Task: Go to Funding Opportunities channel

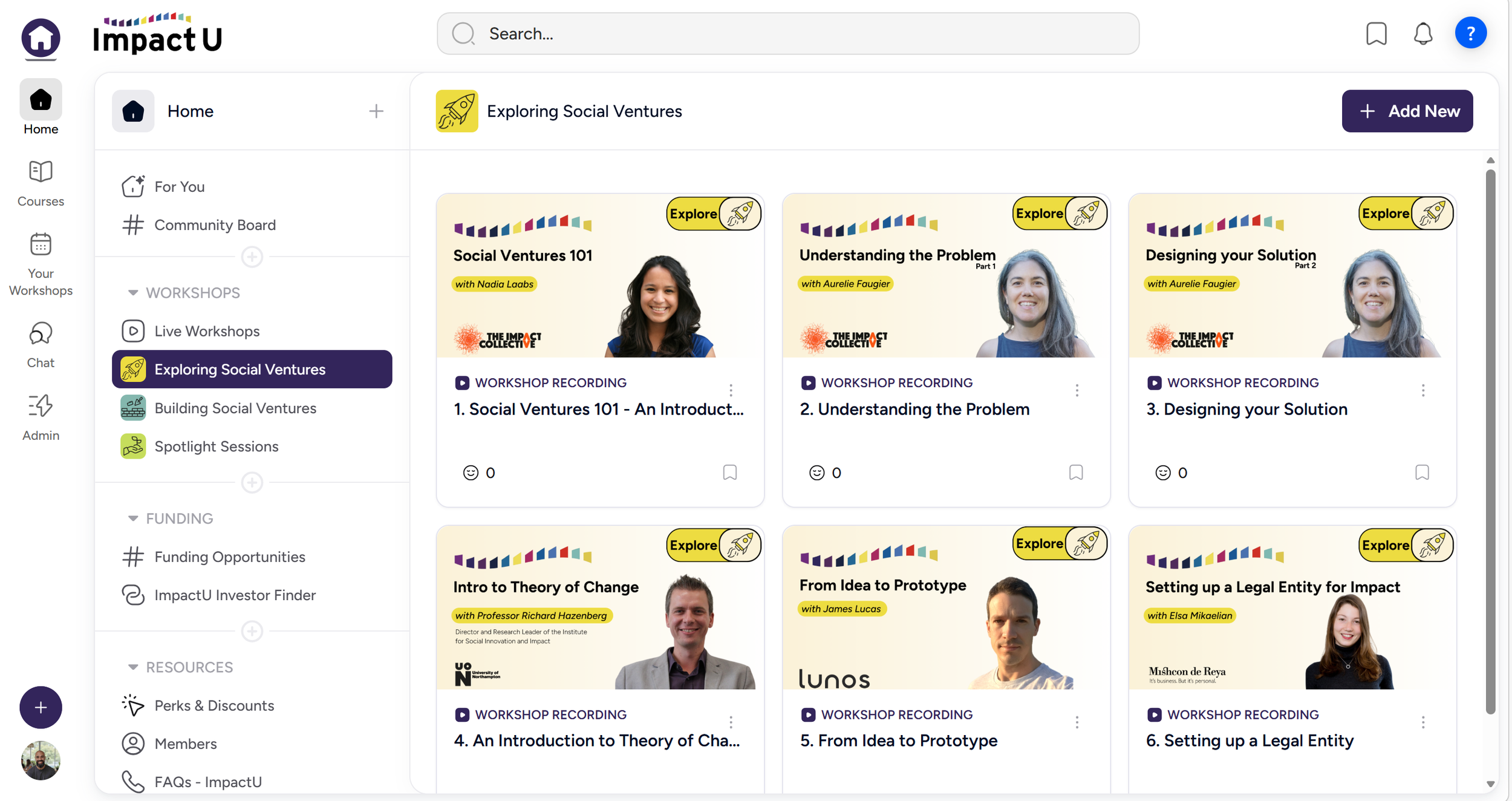Action: pos(229,557)
